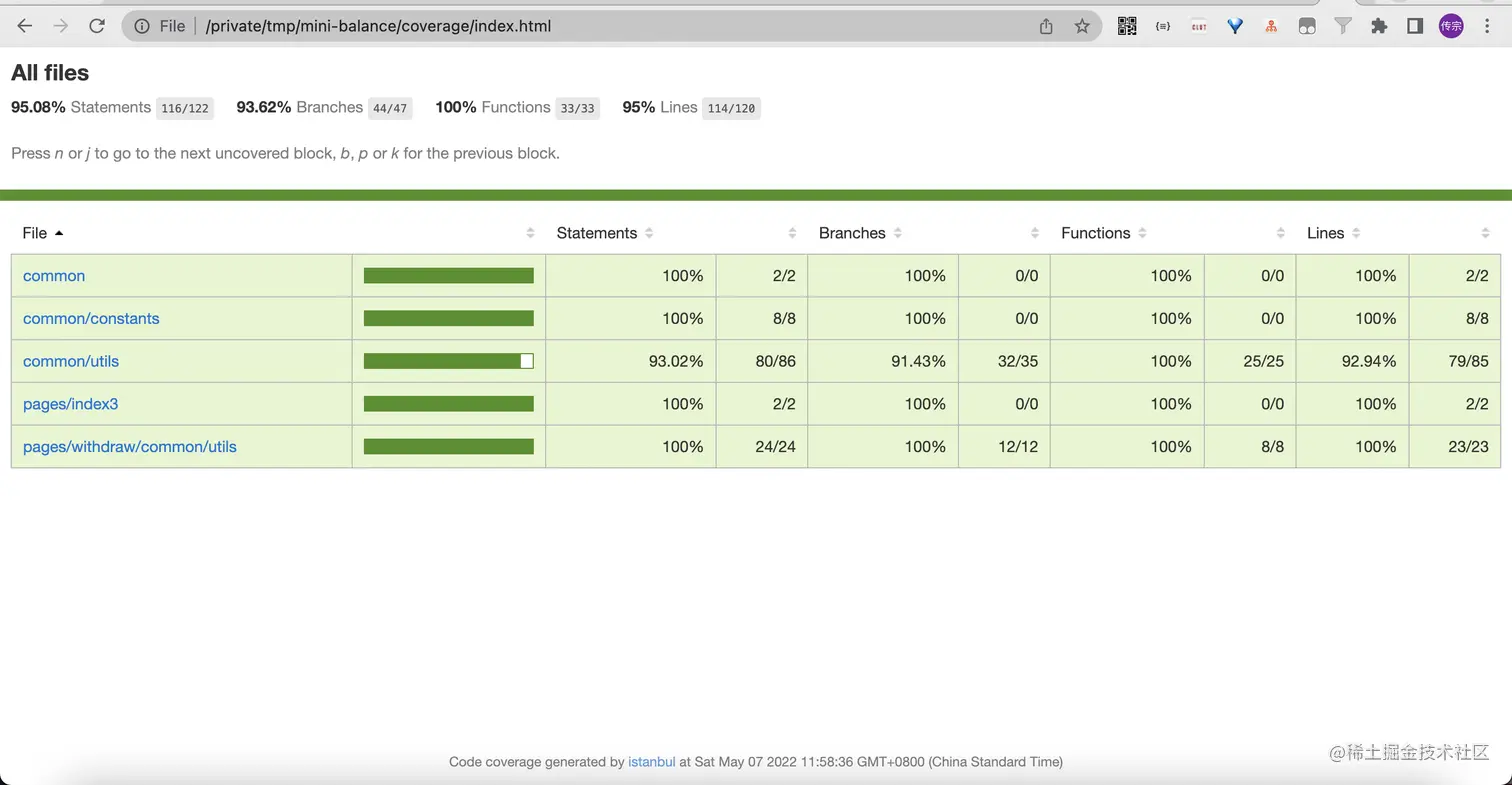Click the 80/86 statements count
Image resolution: width=1512 pixels, height=785 pixels.
click(776, 361)
